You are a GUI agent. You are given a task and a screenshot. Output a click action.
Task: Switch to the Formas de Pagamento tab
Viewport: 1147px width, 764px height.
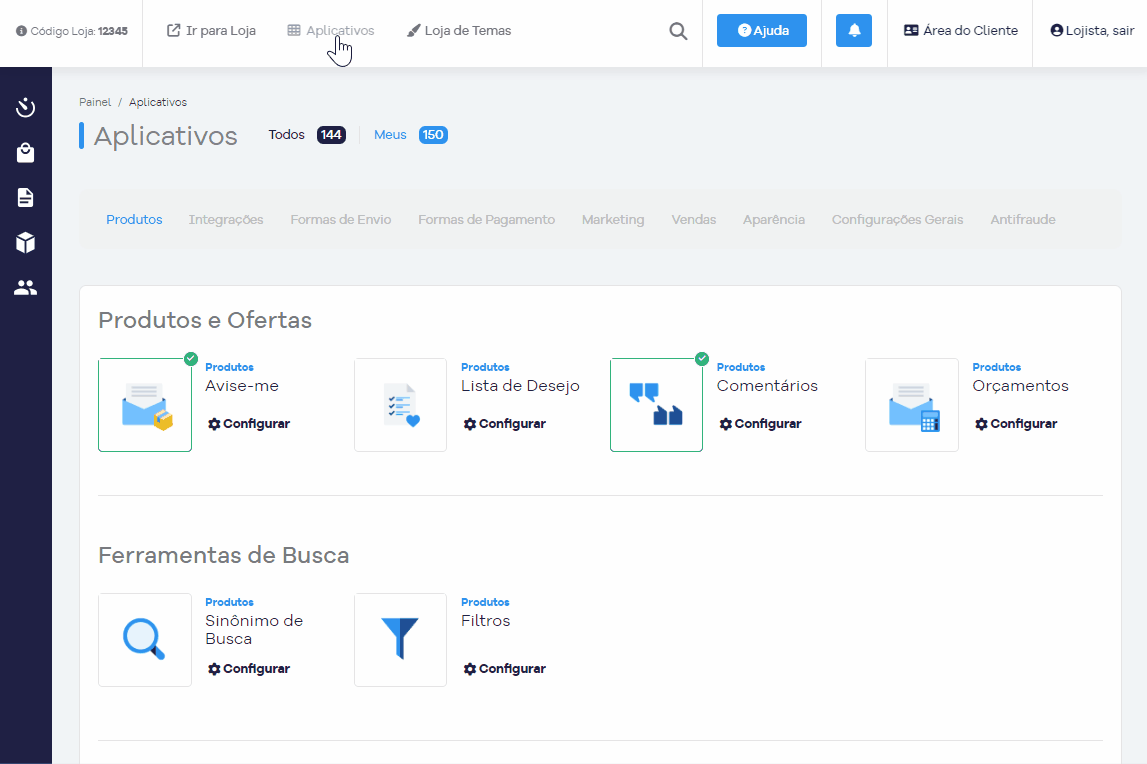pos(486,220)
